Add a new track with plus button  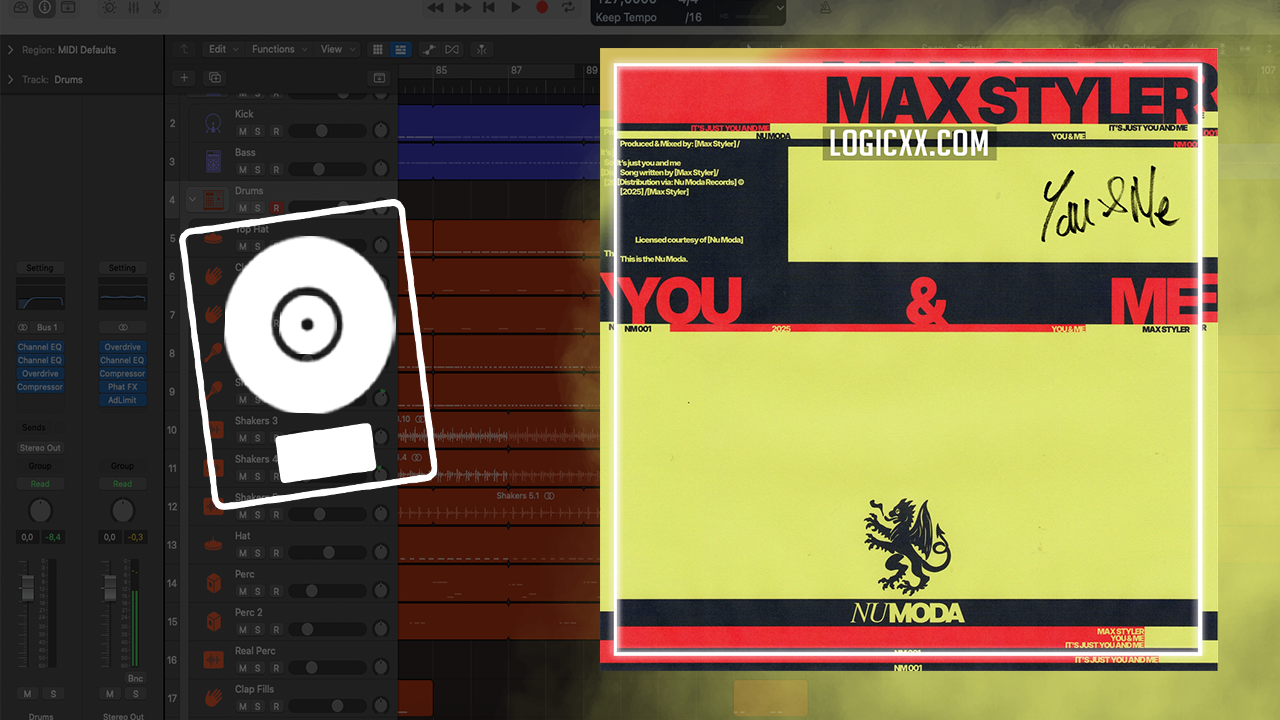point(184,78)
